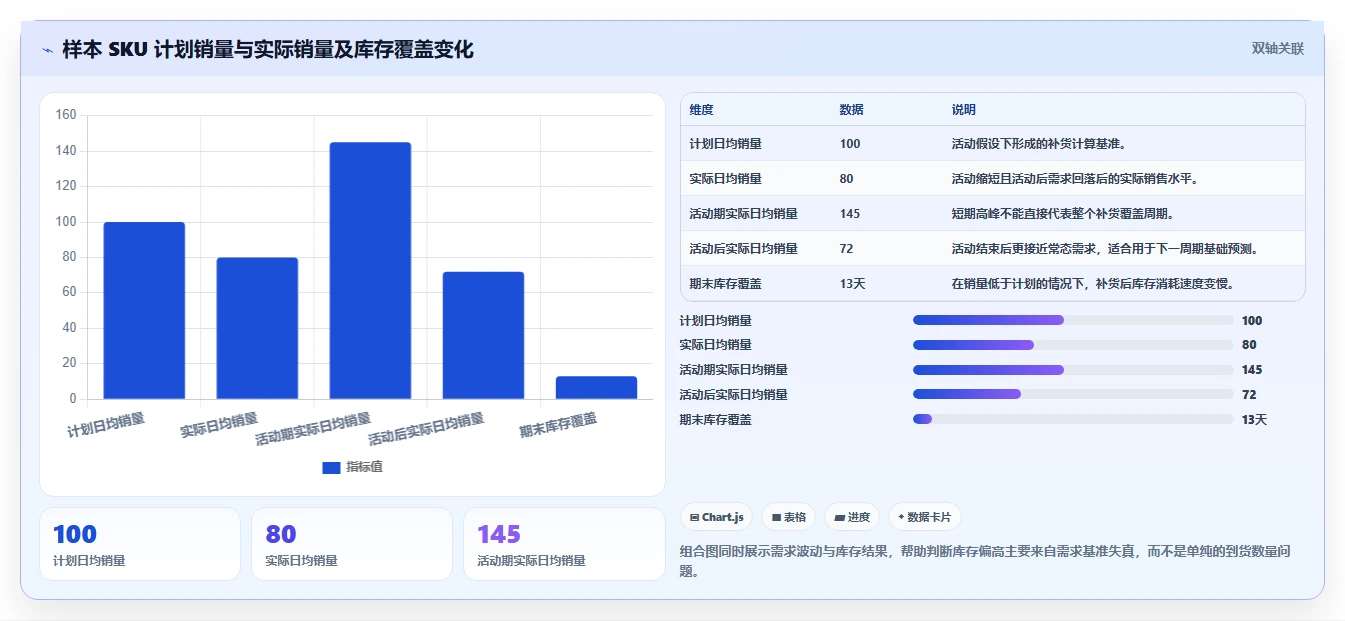Click the lightning icon beside the title

tap(48, 50)
